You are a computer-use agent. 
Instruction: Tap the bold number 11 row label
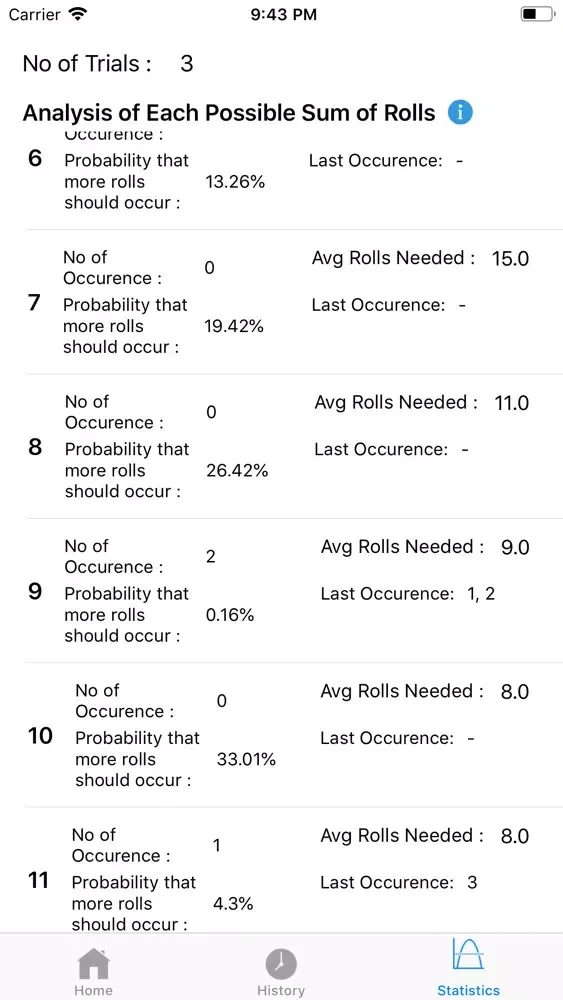click(x=39, y=881)
